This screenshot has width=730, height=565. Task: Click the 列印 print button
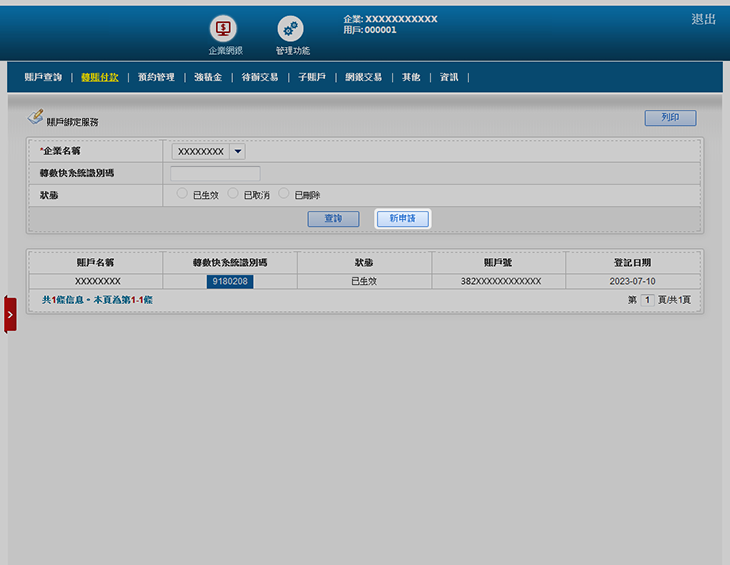(x=670, y=118)
